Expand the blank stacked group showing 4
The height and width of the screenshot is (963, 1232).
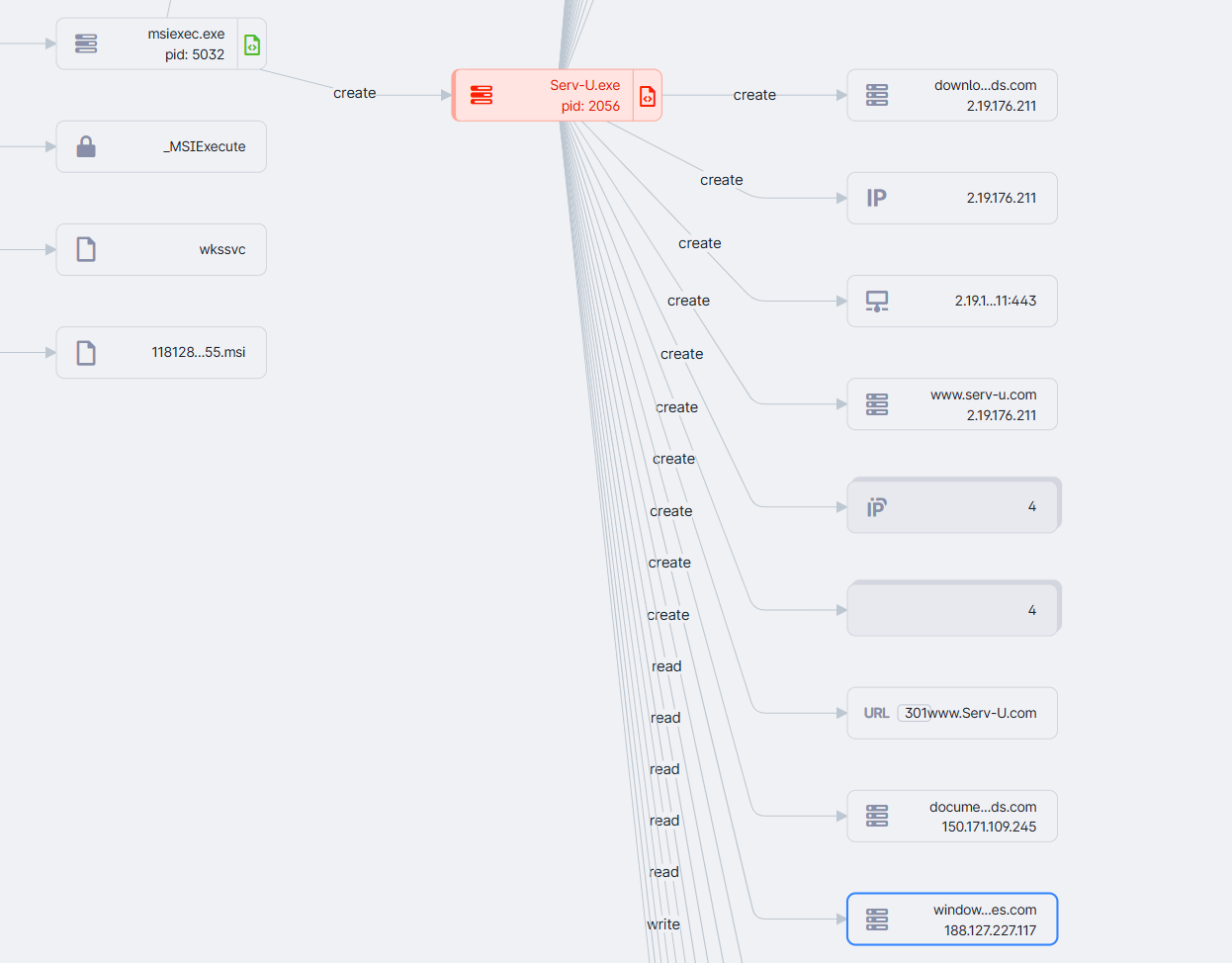[x=952, y=610]
